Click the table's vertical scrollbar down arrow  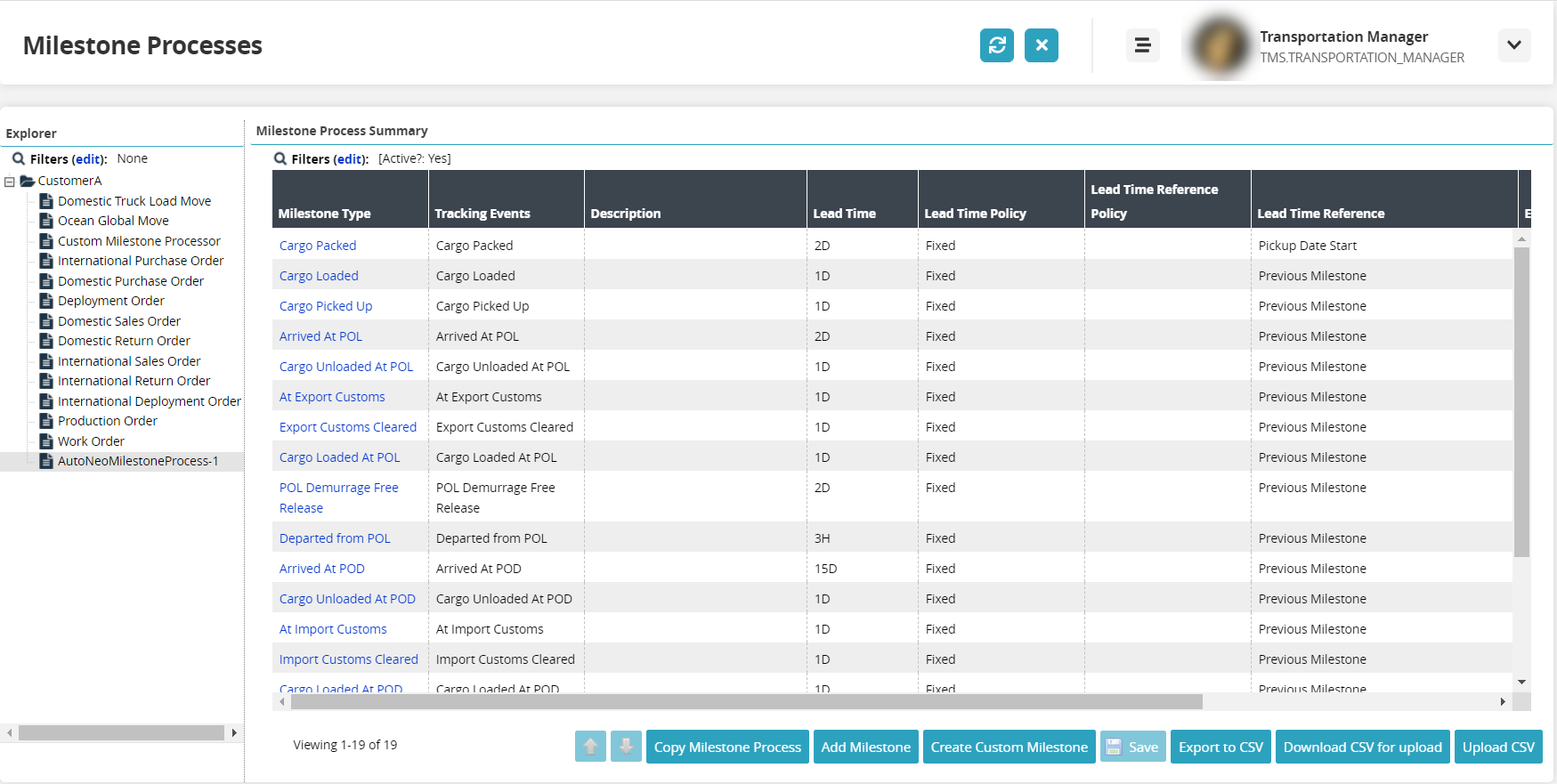point(1521,682)
